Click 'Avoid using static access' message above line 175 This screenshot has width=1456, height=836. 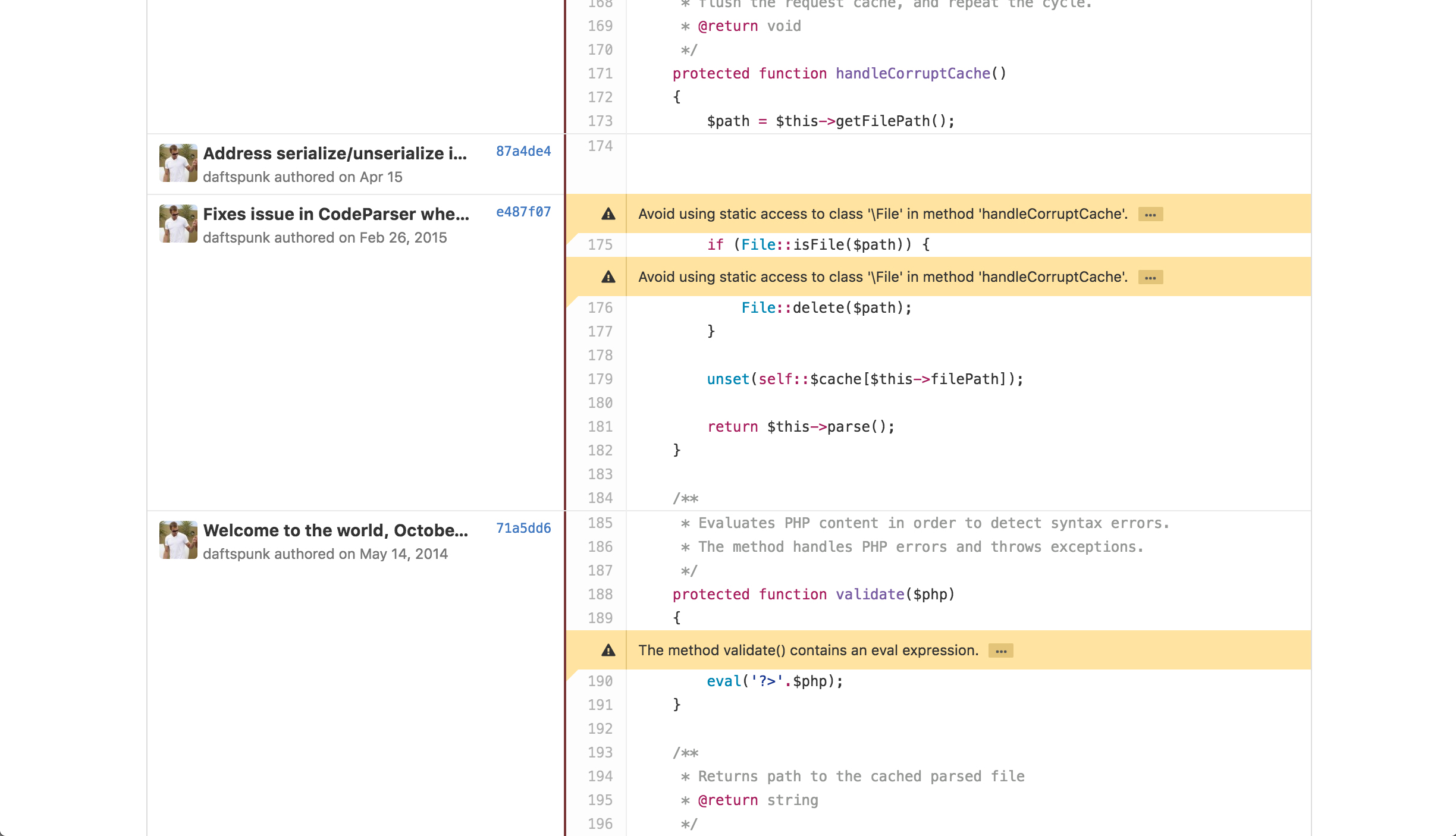coord(883,214)
